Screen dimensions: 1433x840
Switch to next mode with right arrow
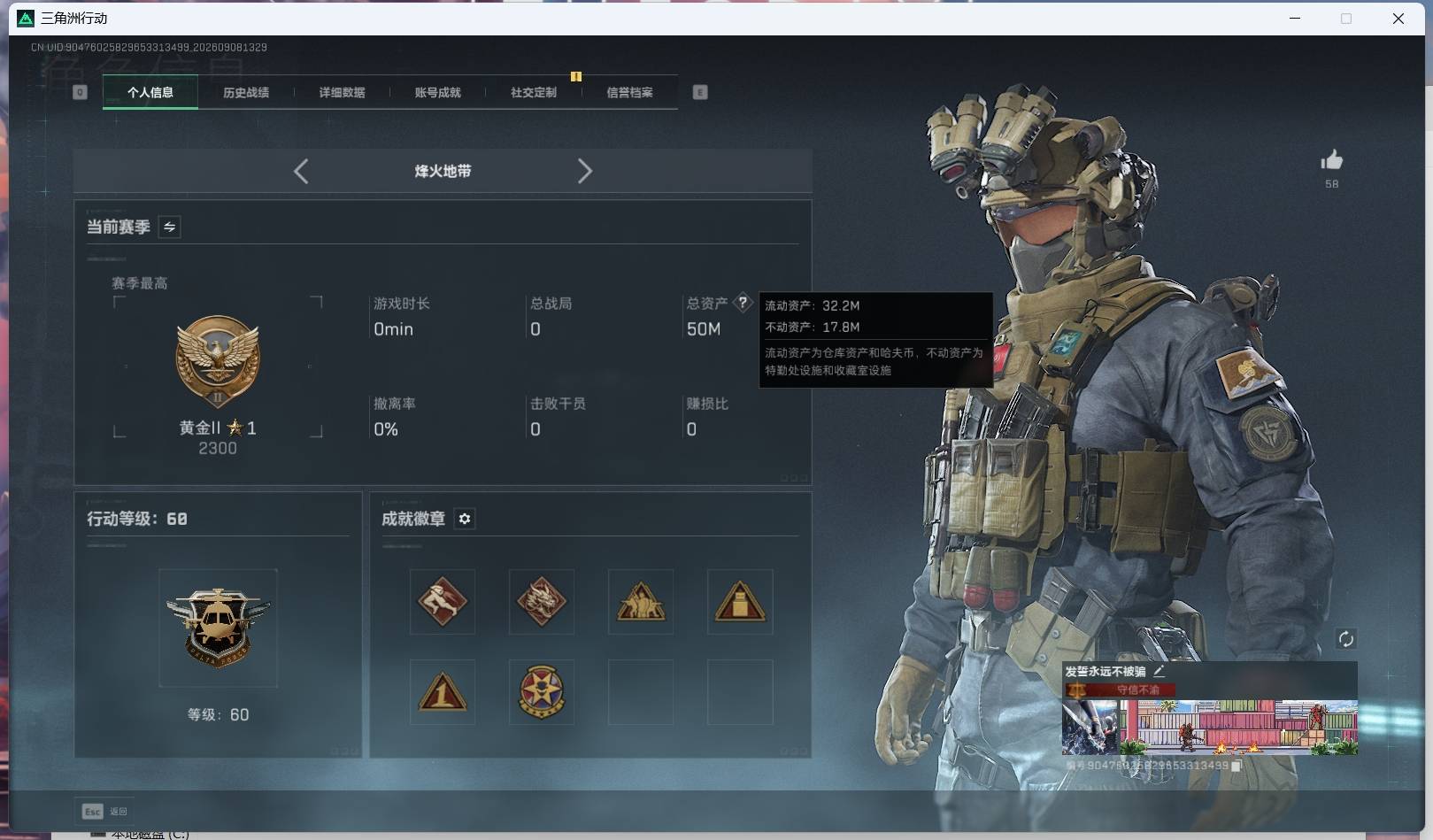(584, 171)
